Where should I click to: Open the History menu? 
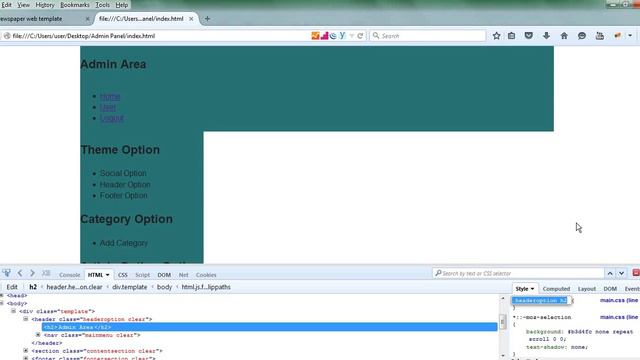pyautogui.click(x=45, y=5)
